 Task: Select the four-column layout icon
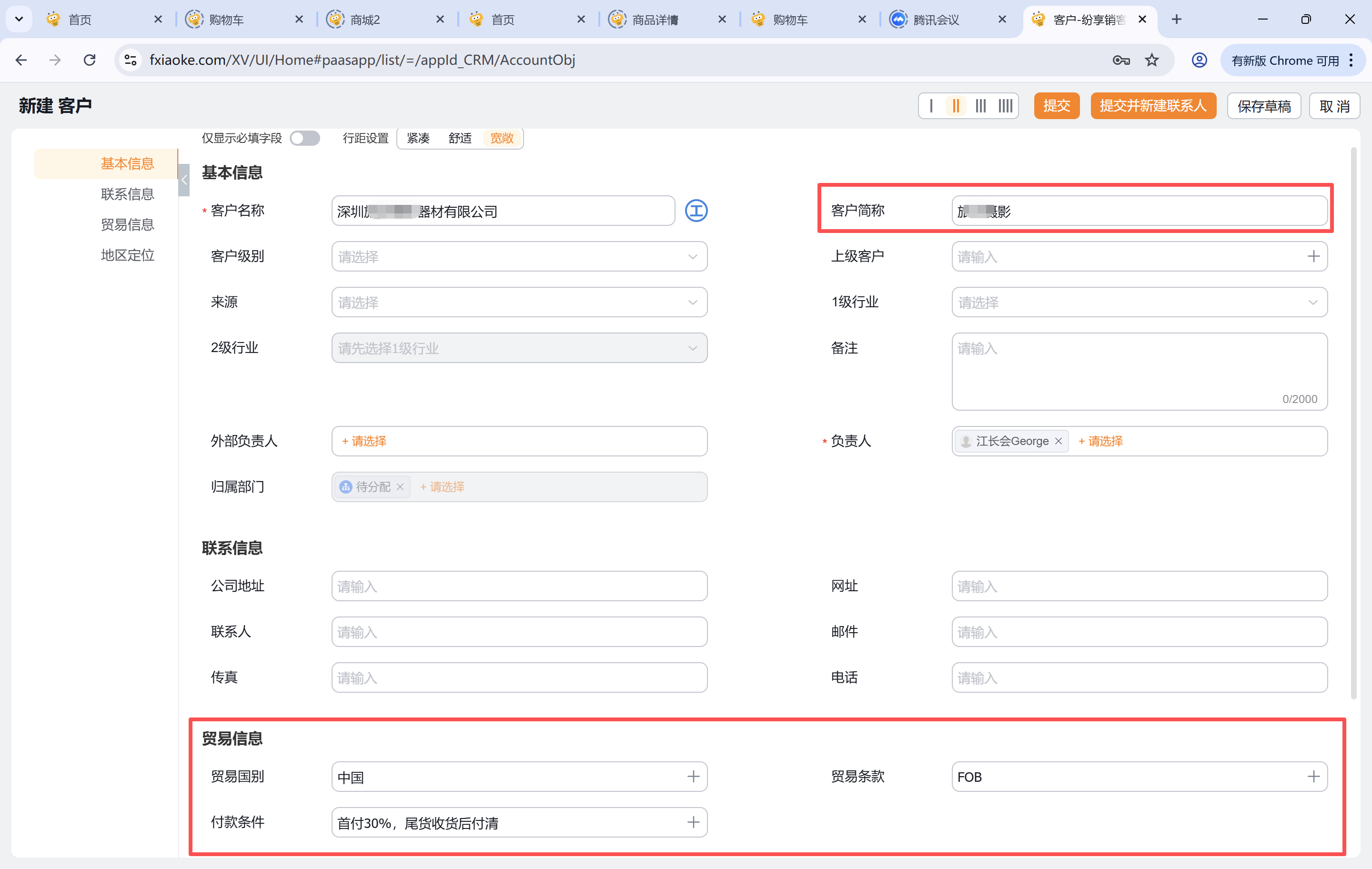[1005, 106]
